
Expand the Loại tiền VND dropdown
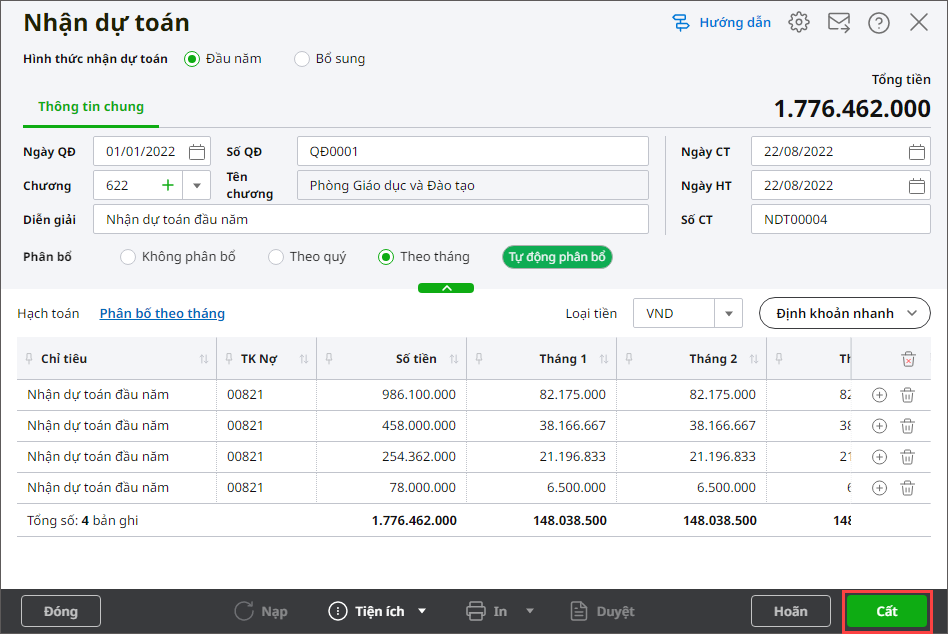[728, 313]
